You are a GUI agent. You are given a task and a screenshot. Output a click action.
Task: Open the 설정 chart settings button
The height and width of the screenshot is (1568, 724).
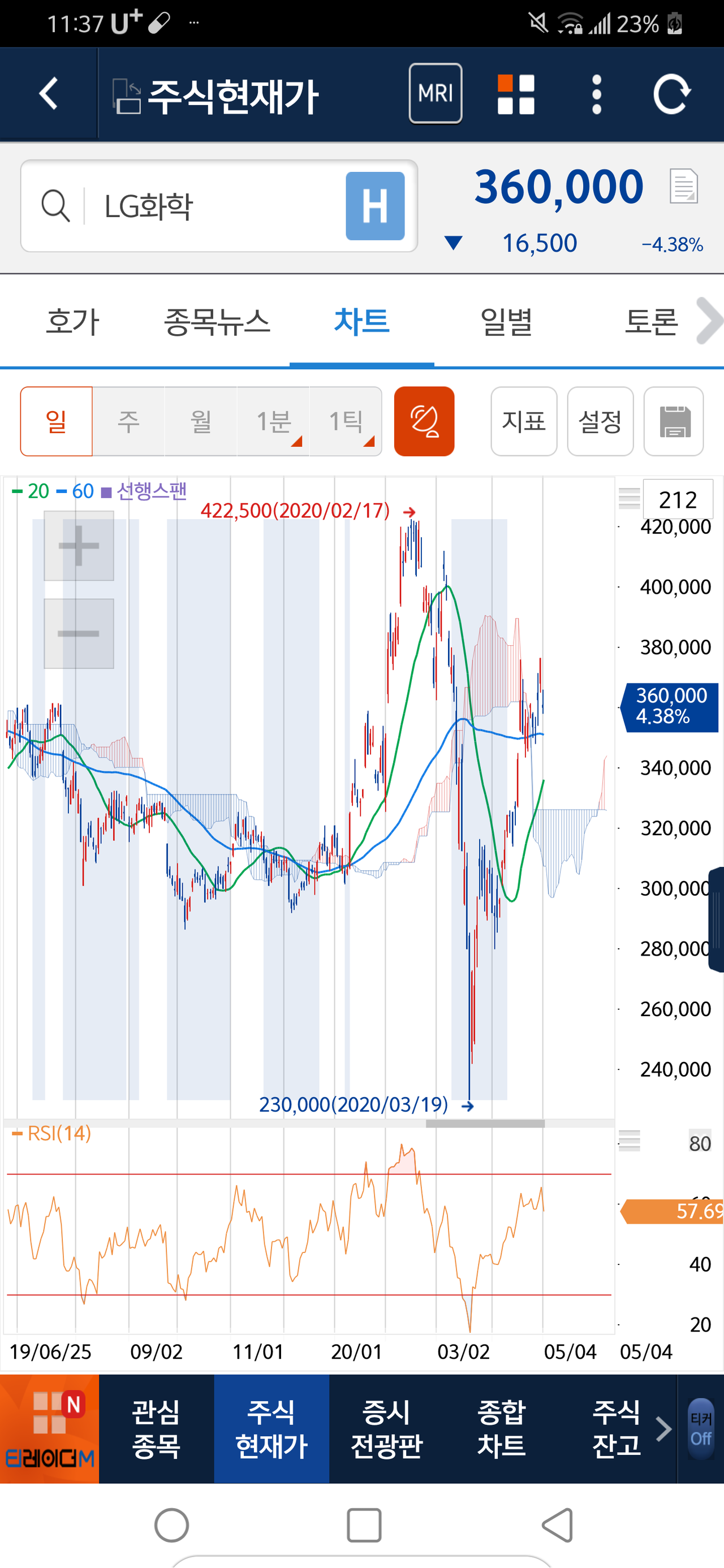pos(600,421)
